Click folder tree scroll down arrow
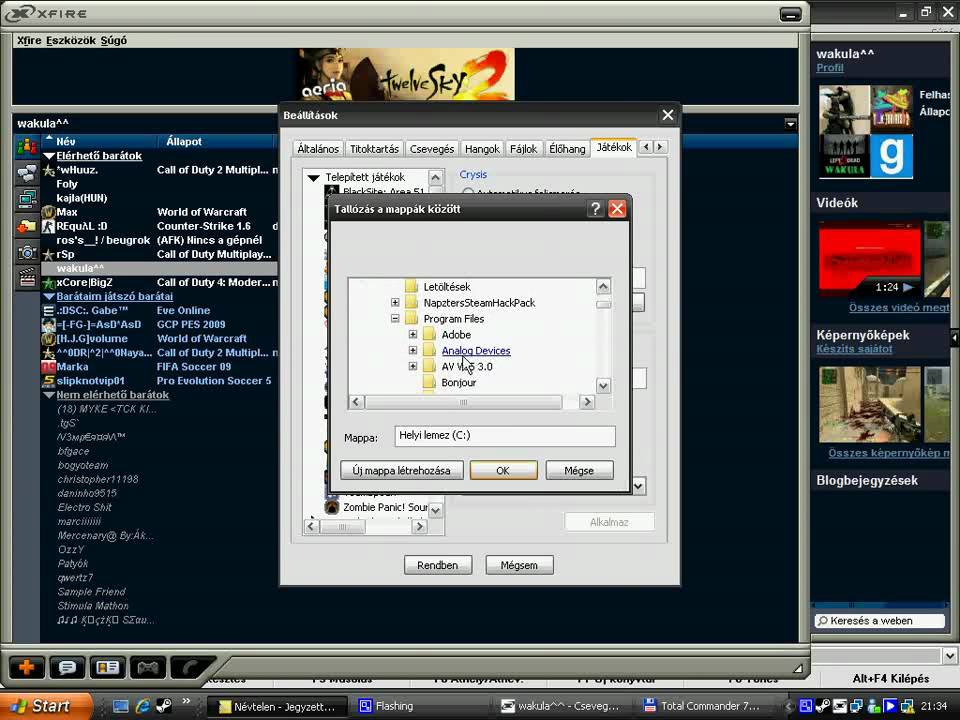This screenshot has height=720, width=960. pyautogui.click(x=603, y=386)
